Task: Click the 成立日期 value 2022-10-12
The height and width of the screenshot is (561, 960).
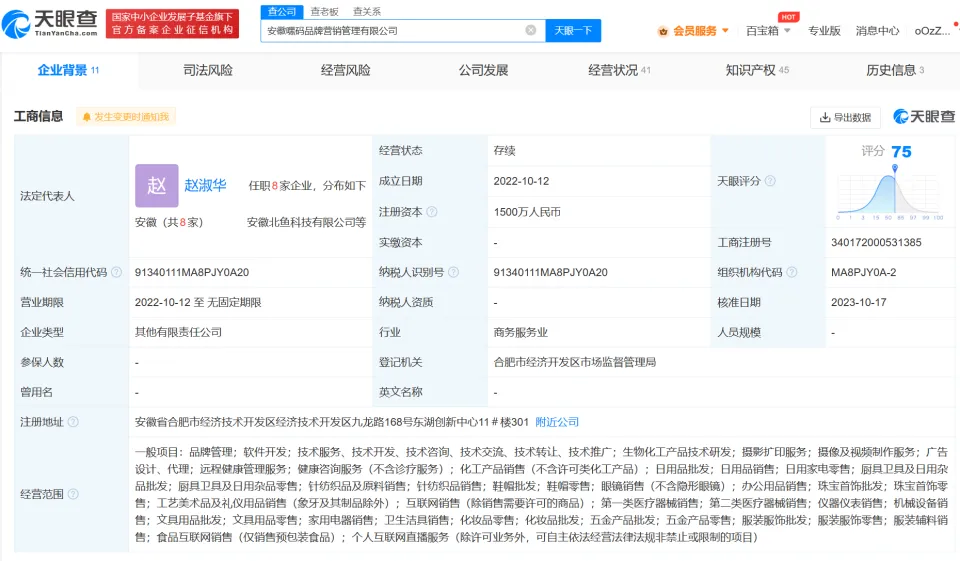Action: (x=521, y=181)
